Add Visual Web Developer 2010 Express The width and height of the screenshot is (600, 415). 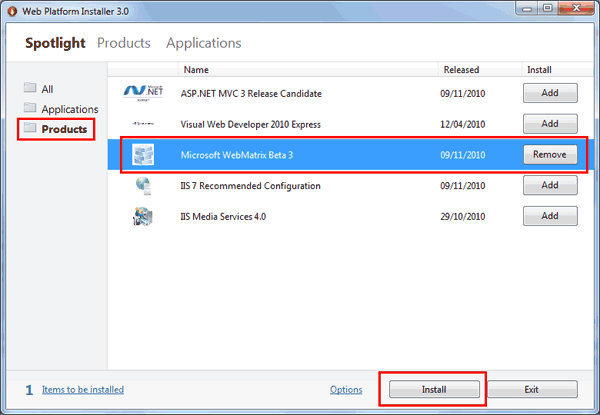point(550,124)
